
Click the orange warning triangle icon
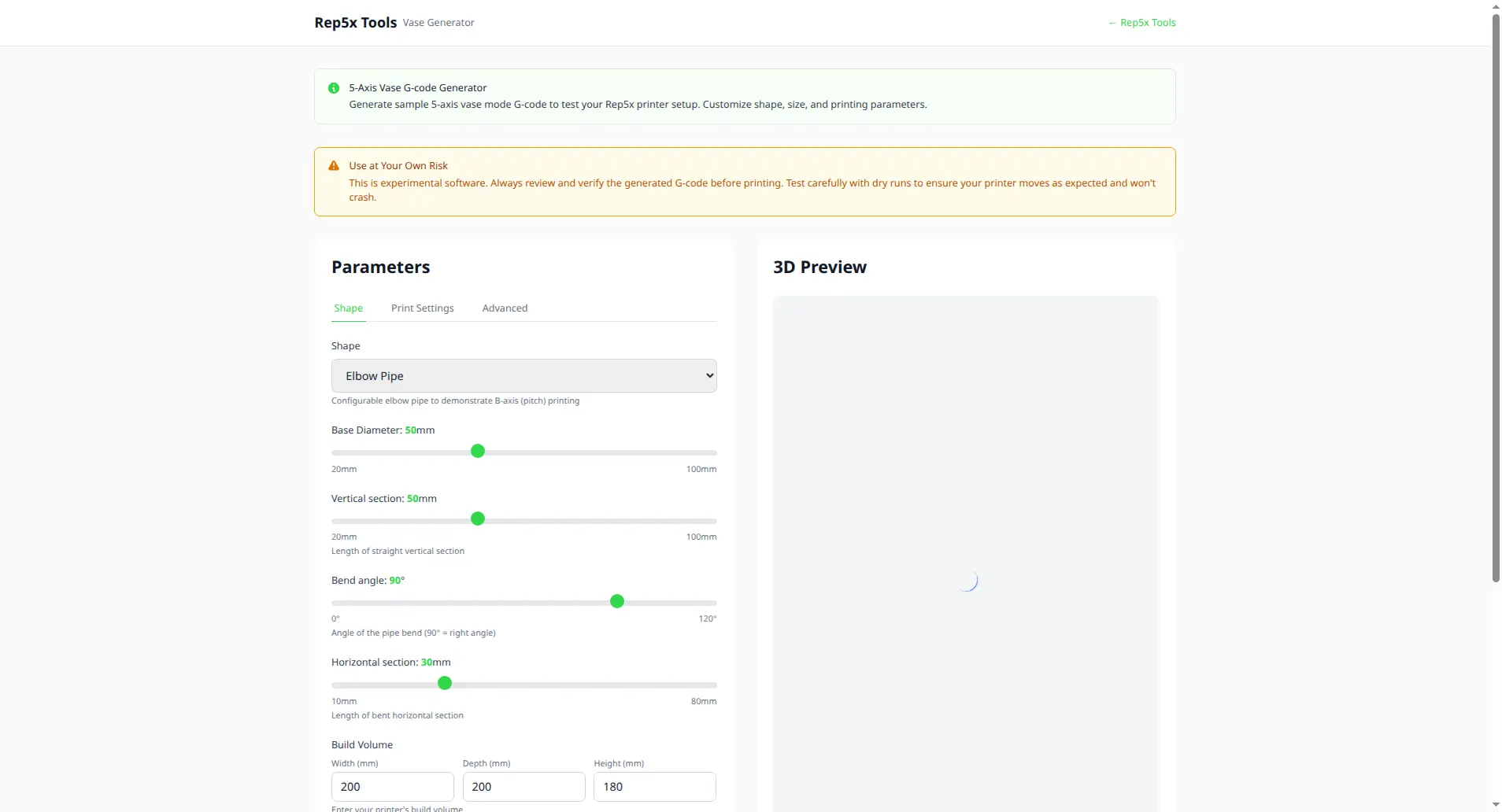point(334,166)
